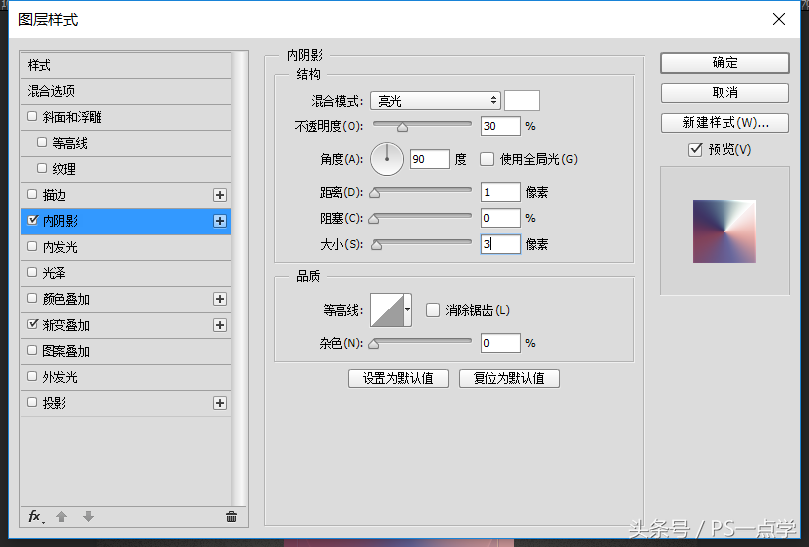Enable the 光泽 checkbox
Viewport: 809px width, 547px height.
pos(32,272)
